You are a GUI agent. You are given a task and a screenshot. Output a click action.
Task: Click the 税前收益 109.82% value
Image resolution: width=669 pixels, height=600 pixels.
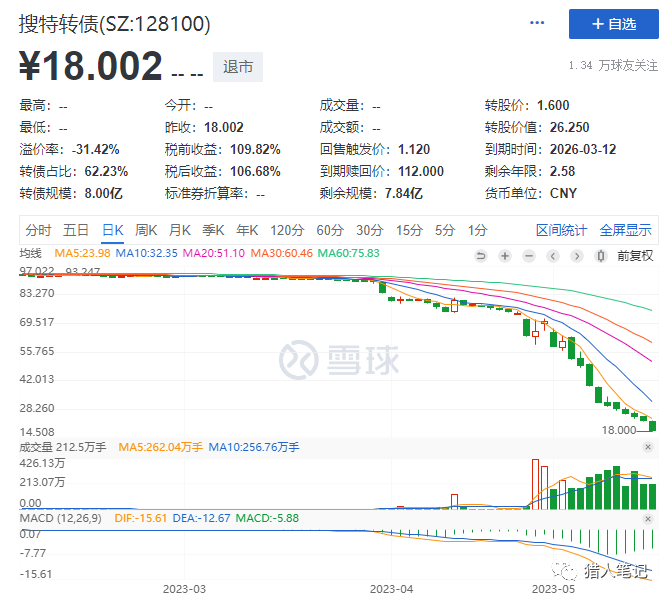pyautogui.click(x=255, y=149)
